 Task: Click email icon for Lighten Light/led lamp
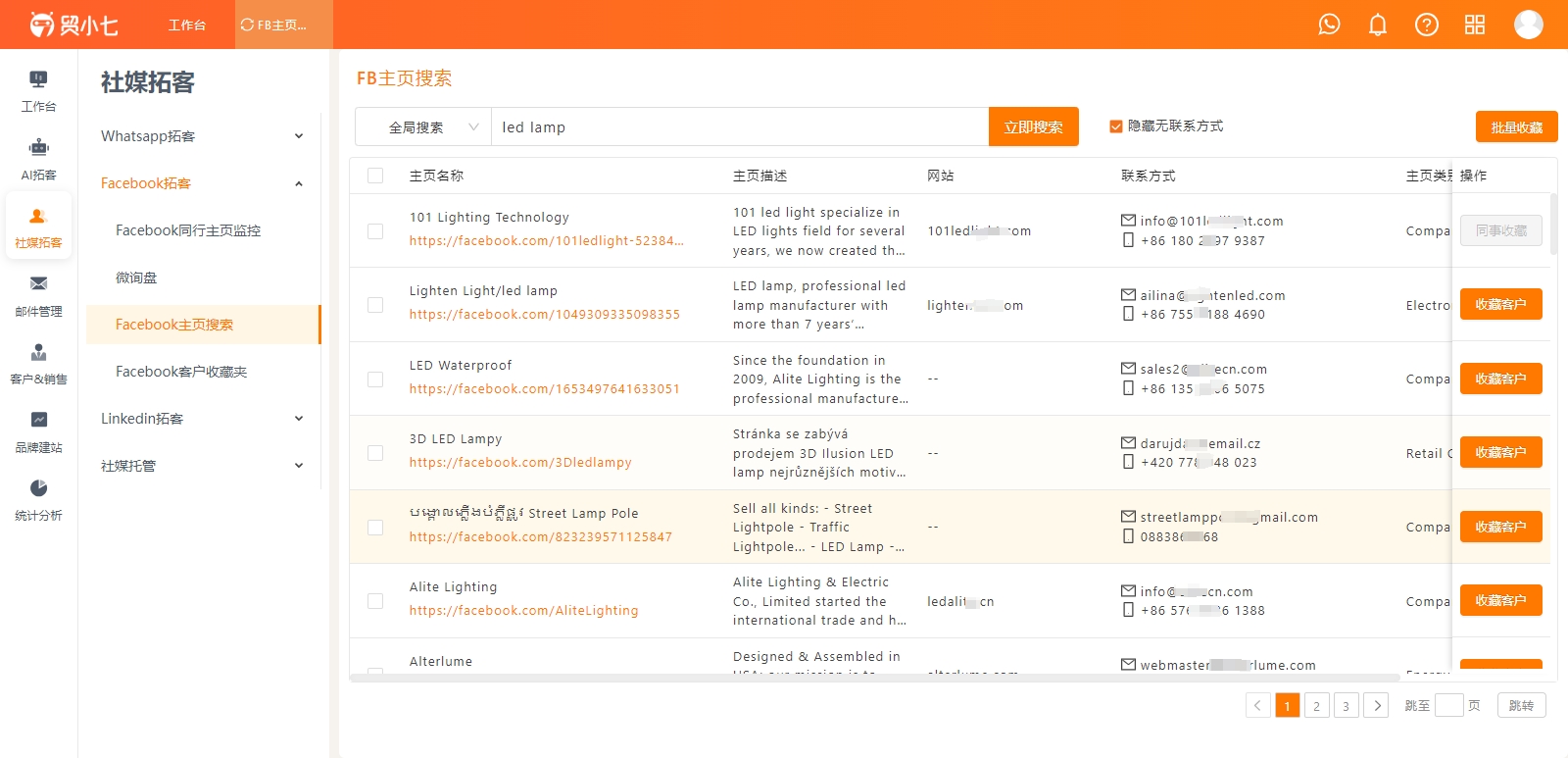(1129, 295)
